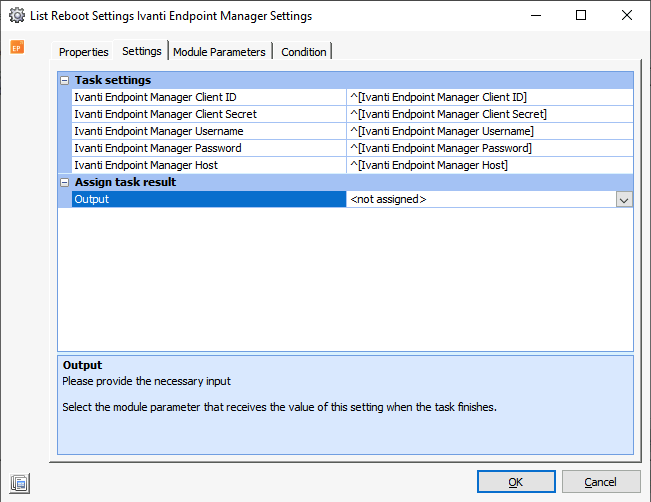Edit the Client Secret value field
Screen dimensions: 651x502
[490, 114]
